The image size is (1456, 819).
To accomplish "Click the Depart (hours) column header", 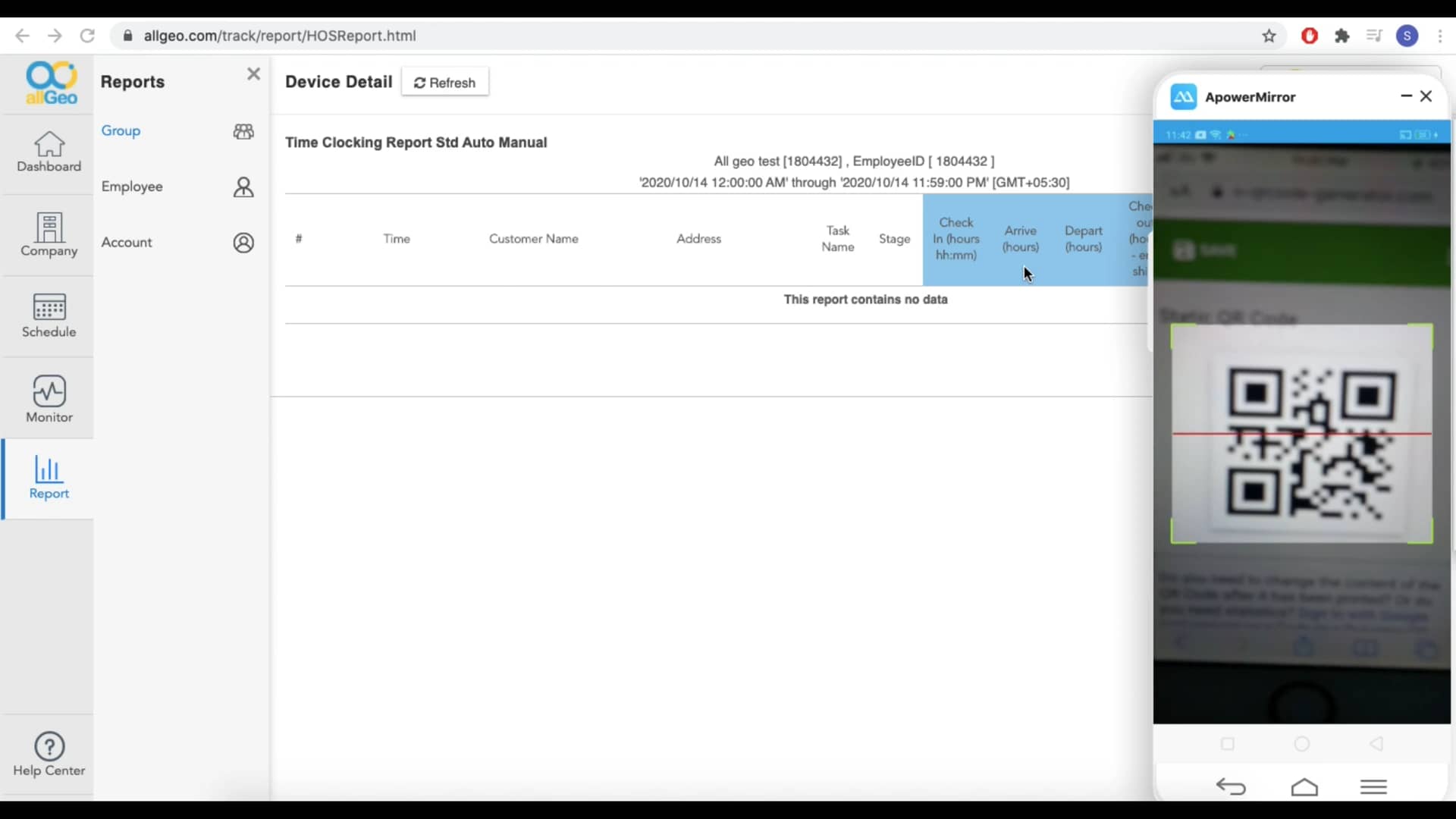I will tap(1084, 238).
